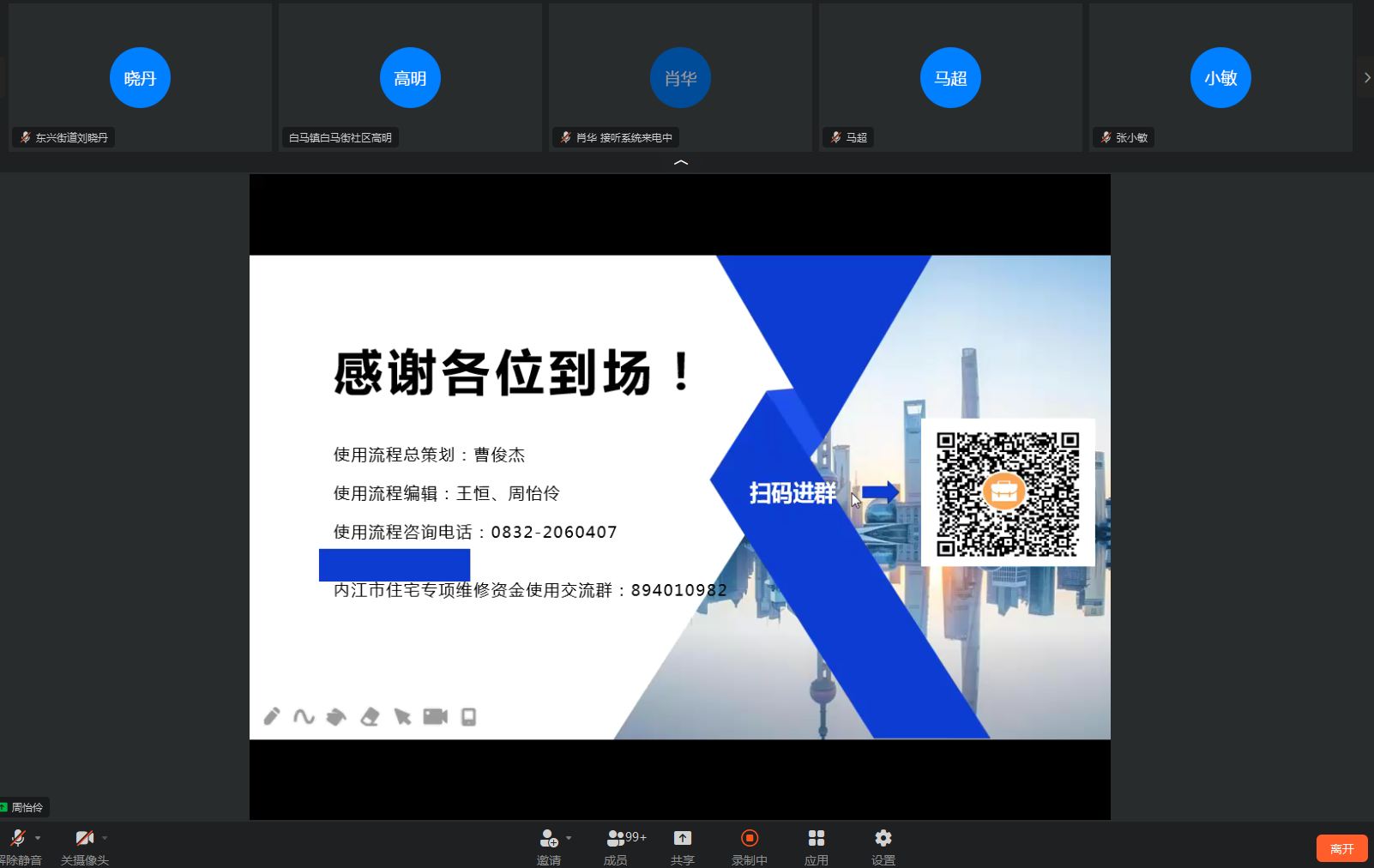The image size is (1374, 868).
Task: Unmute the microphone (解除静音)
Action: [17, 846]
